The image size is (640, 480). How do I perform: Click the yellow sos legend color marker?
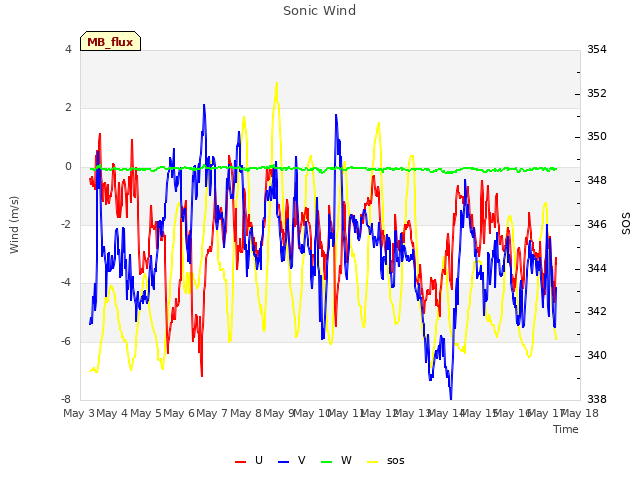coord(373,462)
